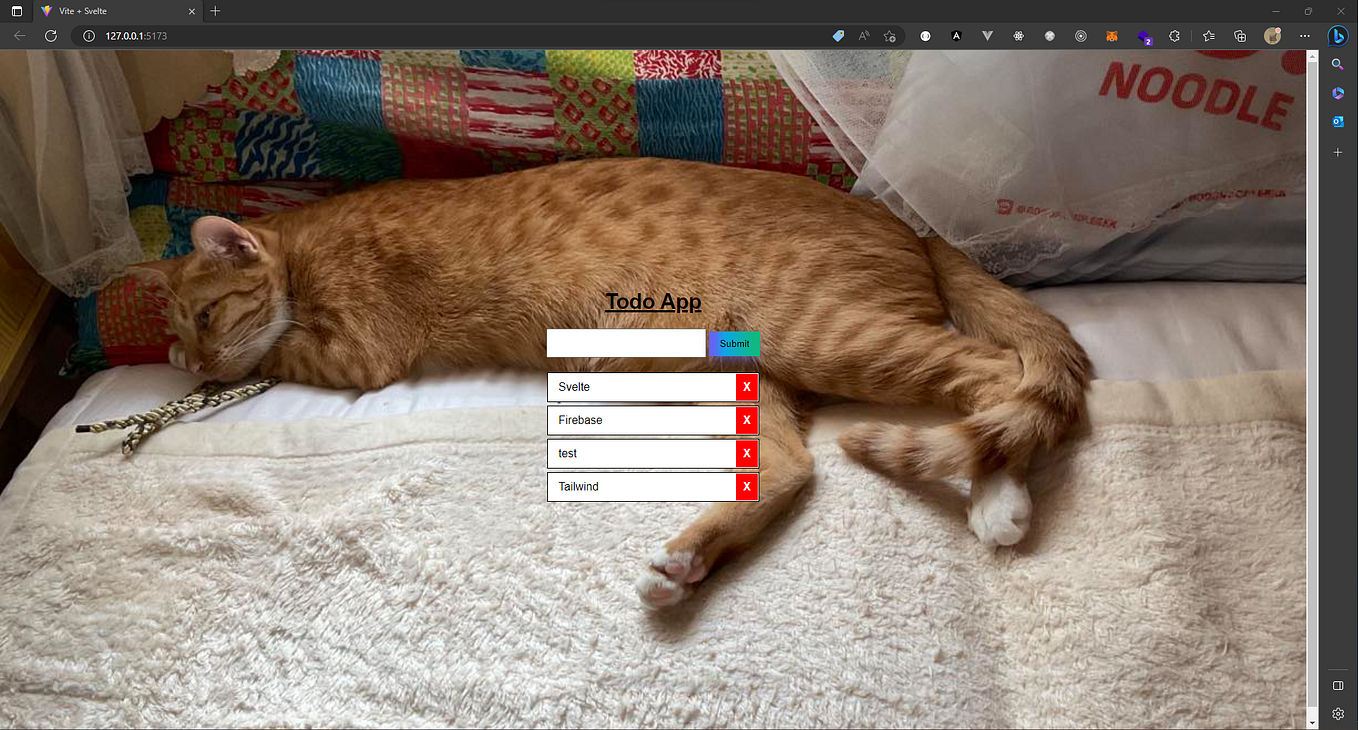
Task: Open the browser profile avatar menu
Action: pyautogui.click(x=1272, y=36)
